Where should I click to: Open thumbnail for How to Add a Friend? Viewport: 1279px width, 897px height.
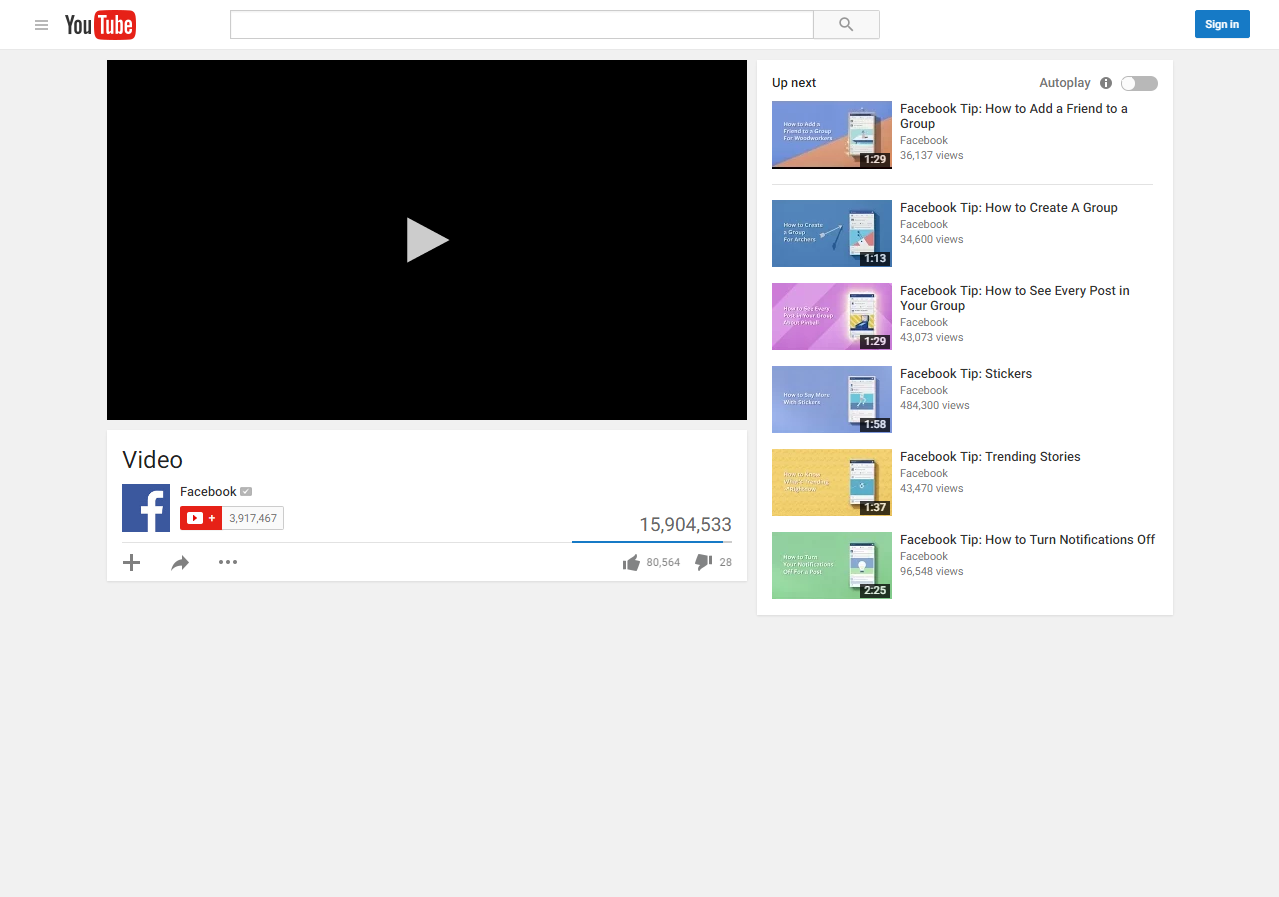(832, 135)
